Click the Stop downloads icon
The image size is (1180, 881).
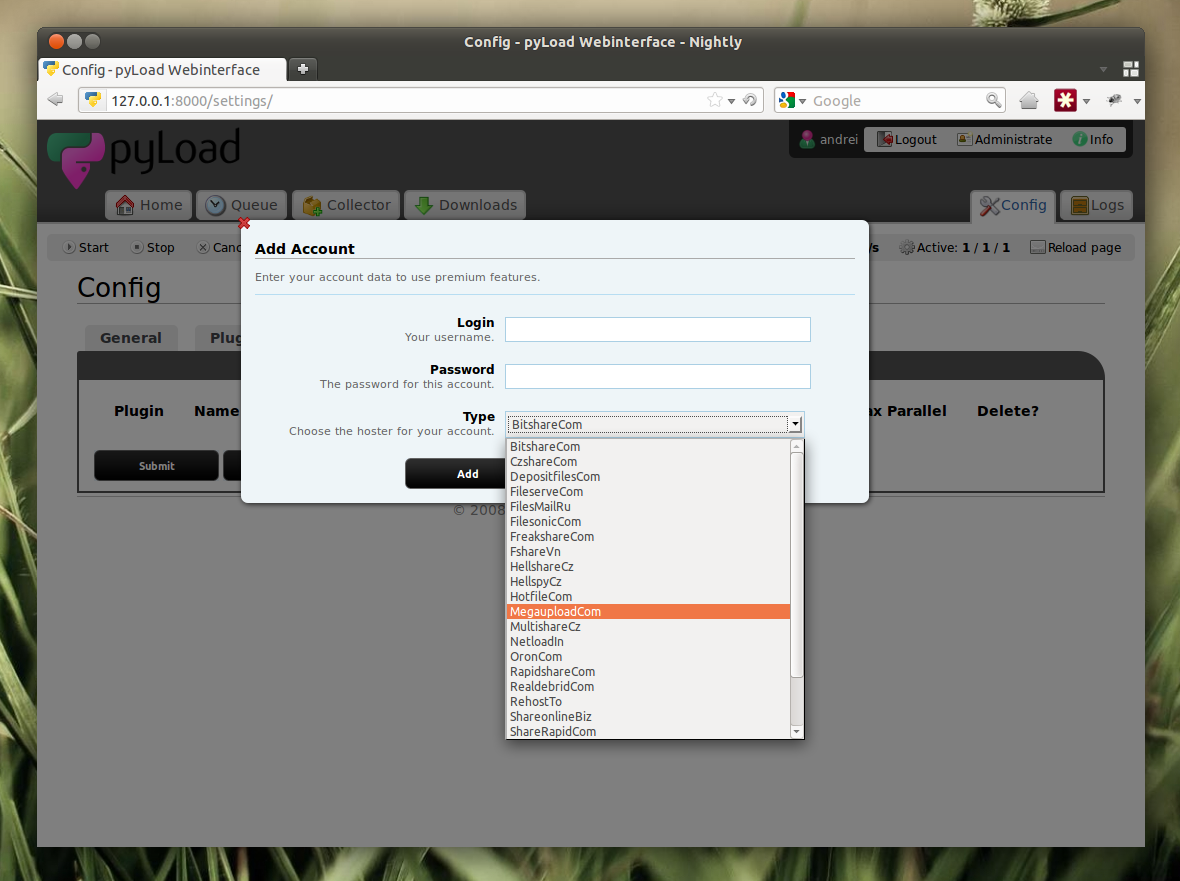pos(136,247)
